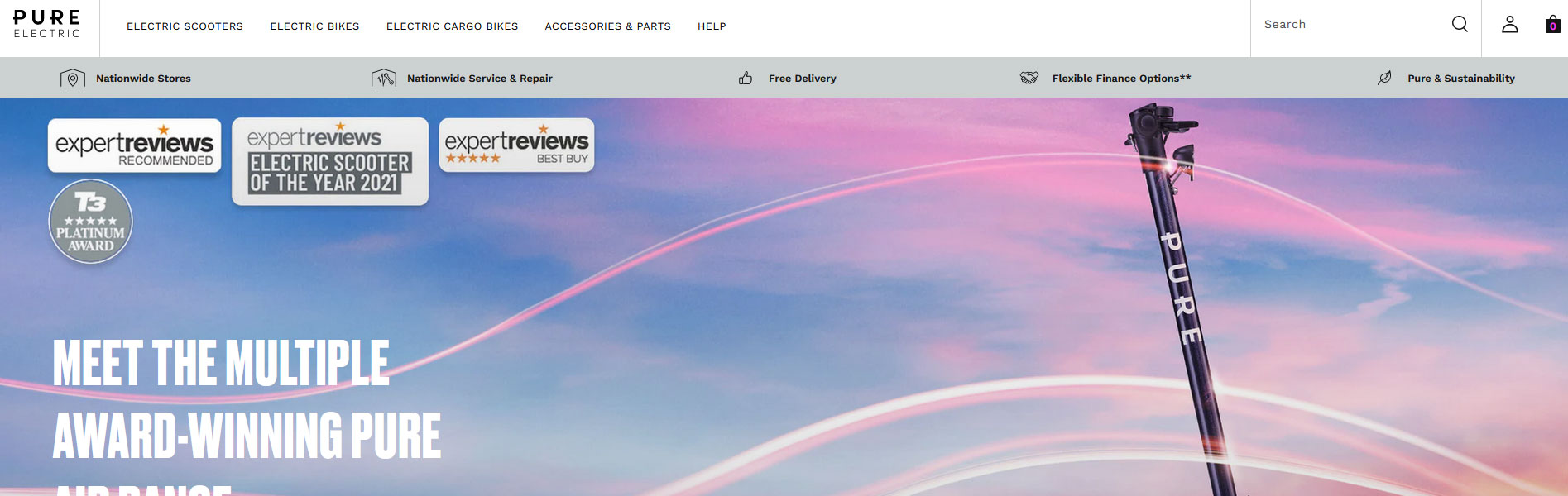Click the Pure Electric logo

(x=47, y=24)
